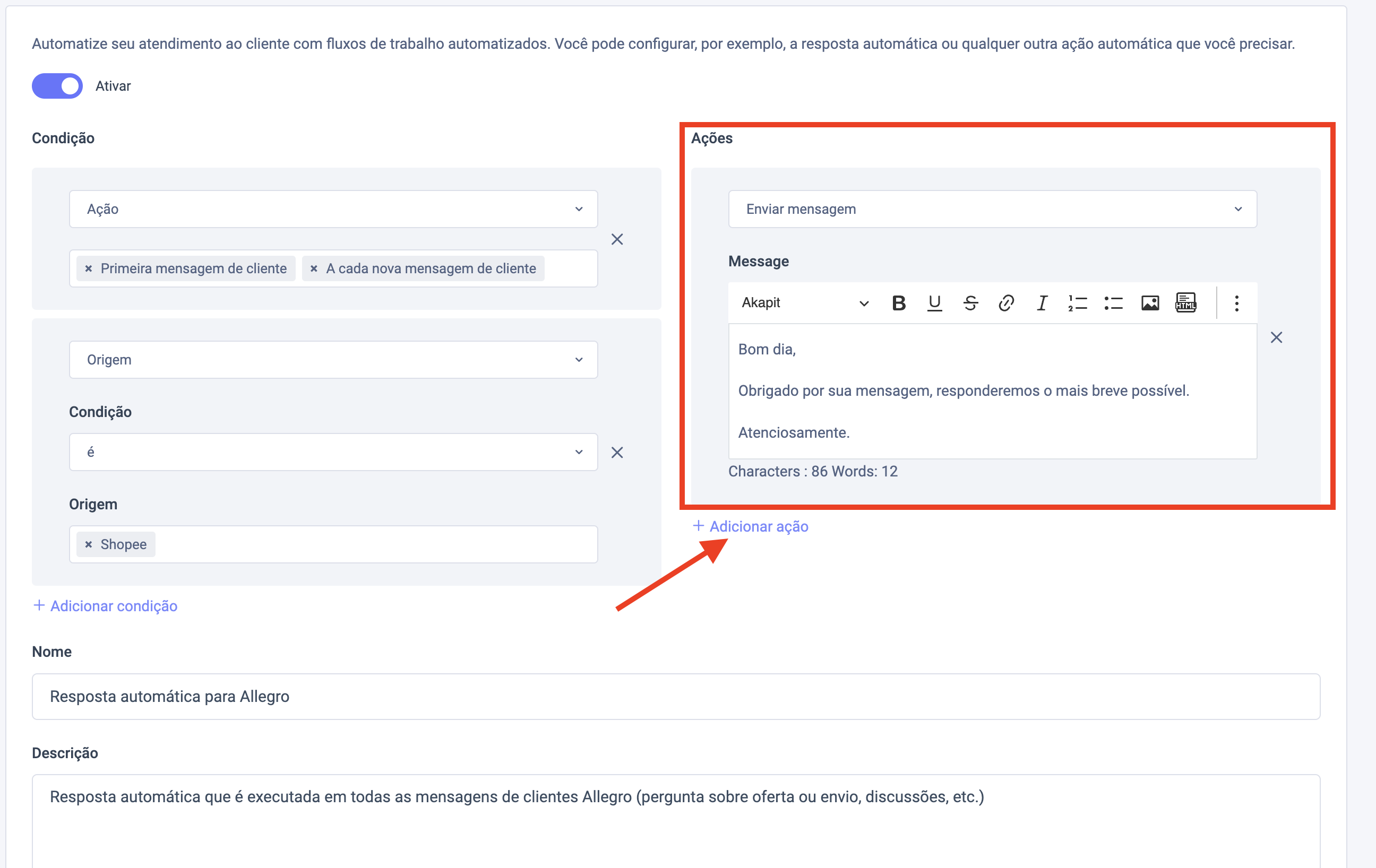Open the Ação condition dropdown
This screenshot has height=868, width=1376.
pos(333,209)
